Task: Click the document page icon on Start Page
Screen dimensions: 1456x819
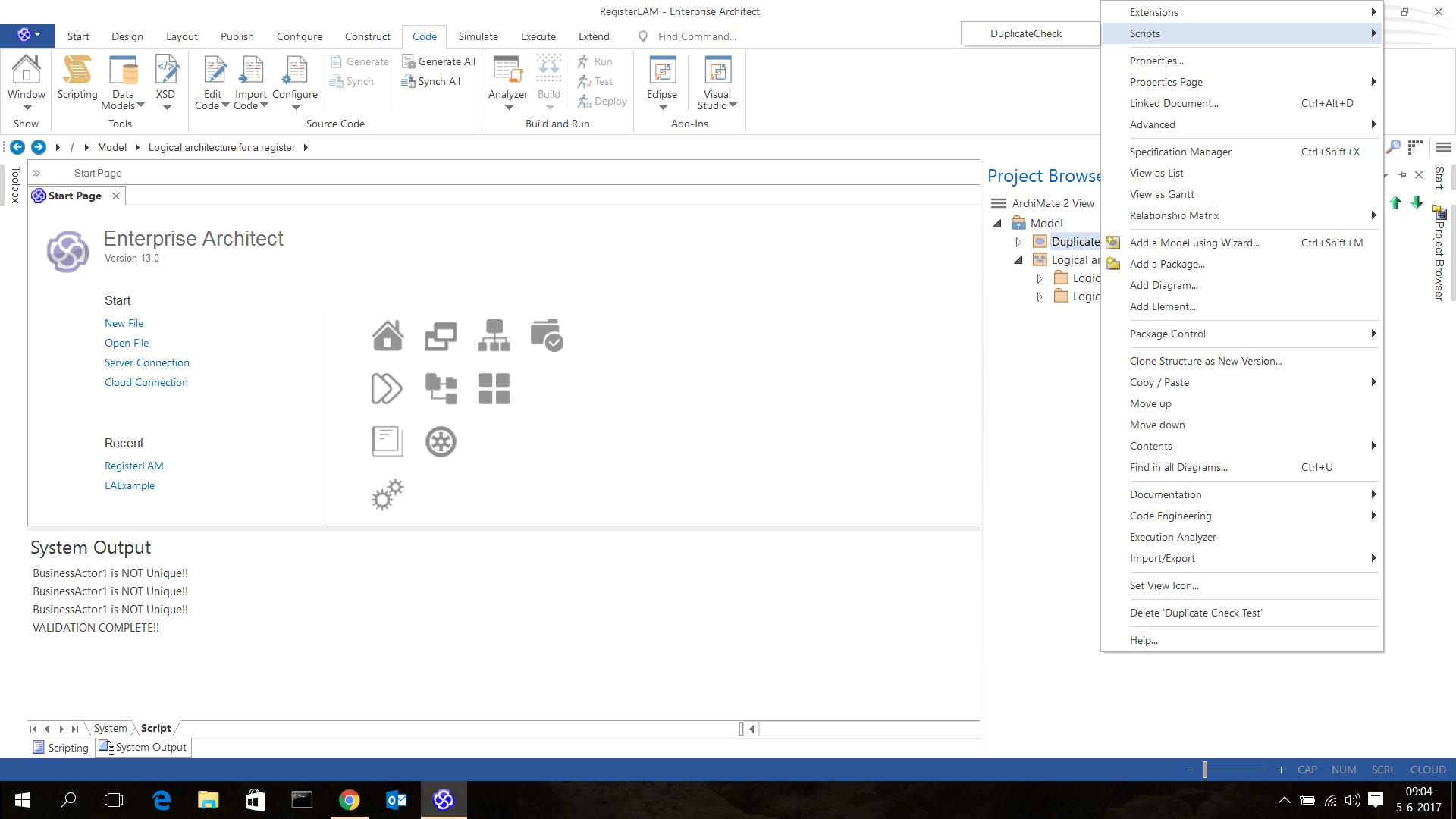Action: click(x=388, y=441)
